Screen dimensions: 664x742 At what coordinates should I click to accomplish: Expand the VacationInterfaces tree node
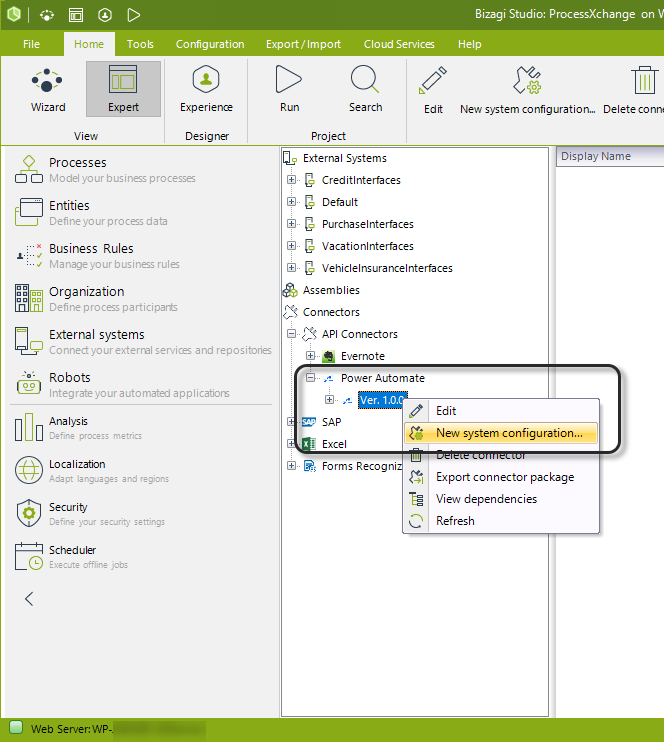[291, 246]
